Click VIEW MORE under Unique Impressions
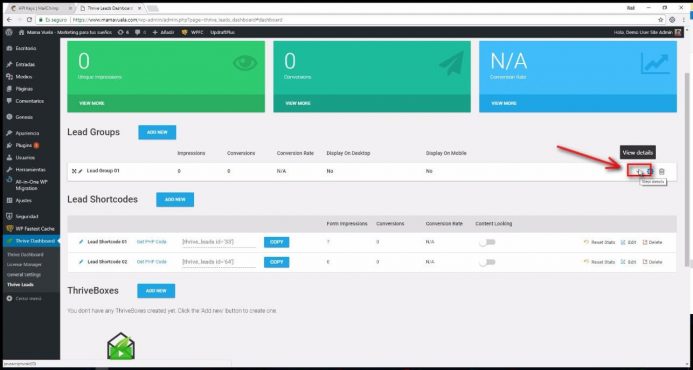Viewport: 693px width, 370px height. pos(92,103)
